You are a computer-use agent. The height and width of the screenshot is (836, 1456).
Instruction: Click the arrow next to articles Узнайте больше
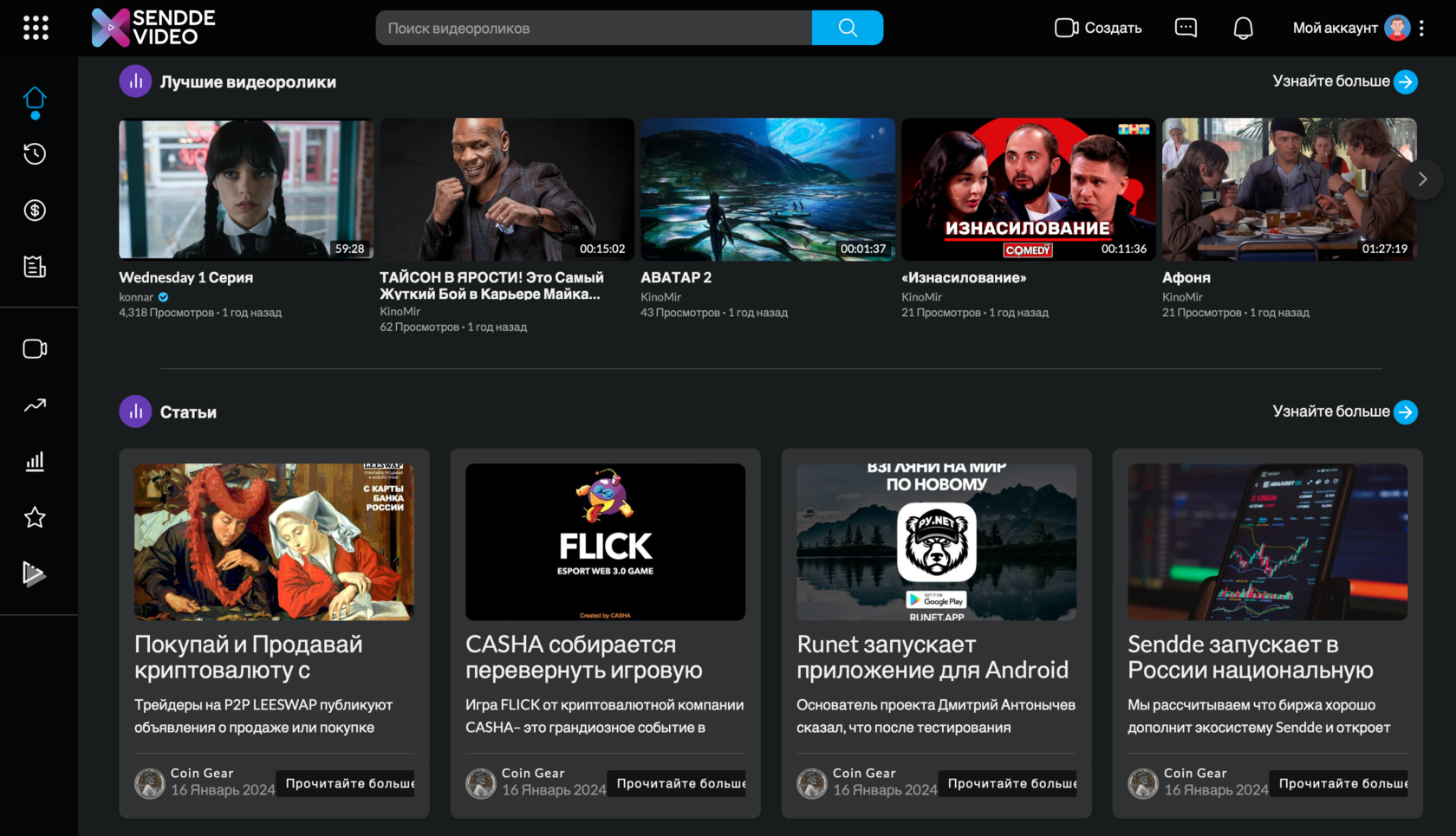click(x=1406, y=412)
